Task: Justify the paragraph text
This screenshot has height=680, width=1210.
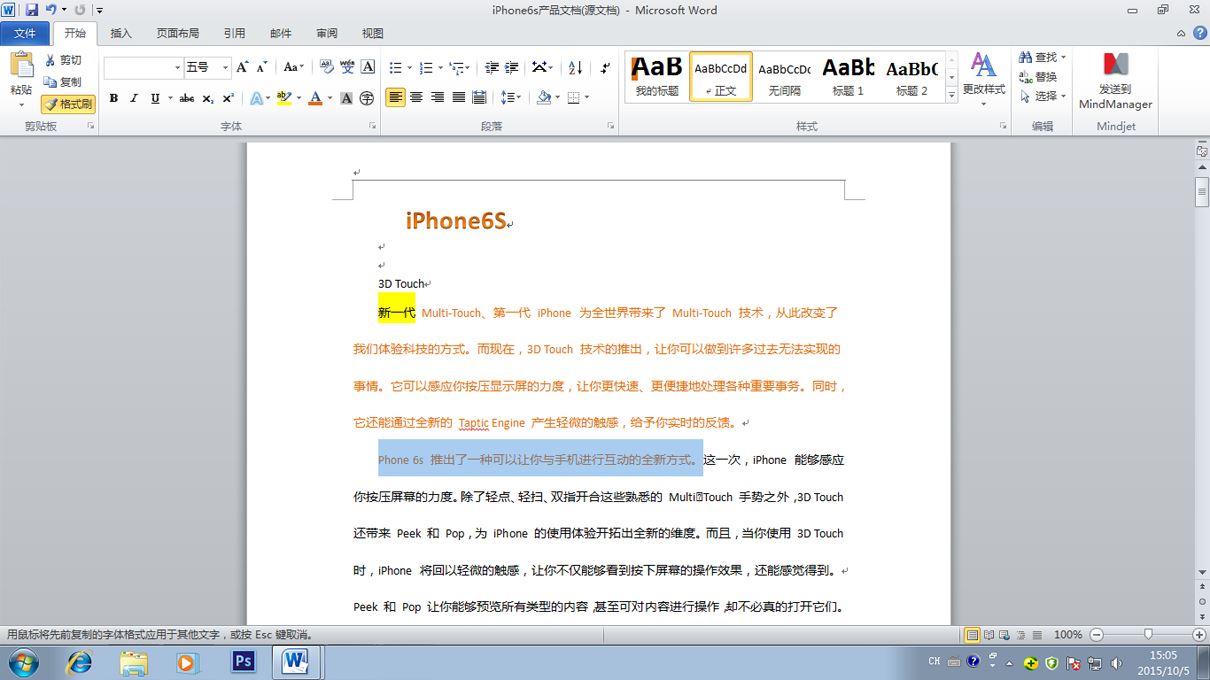Action: 458,97
